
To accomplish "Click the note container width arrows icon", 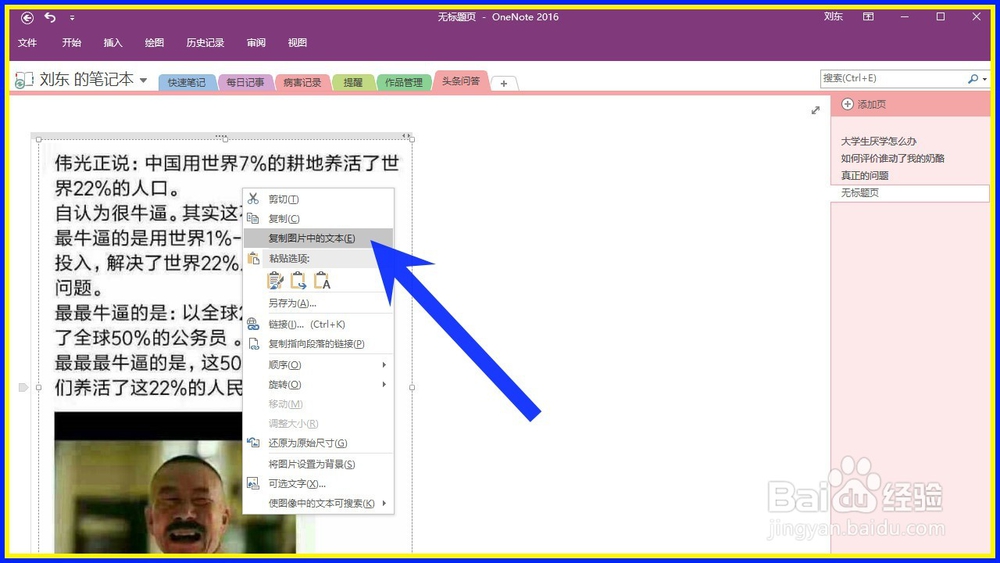I will [406, 136].
